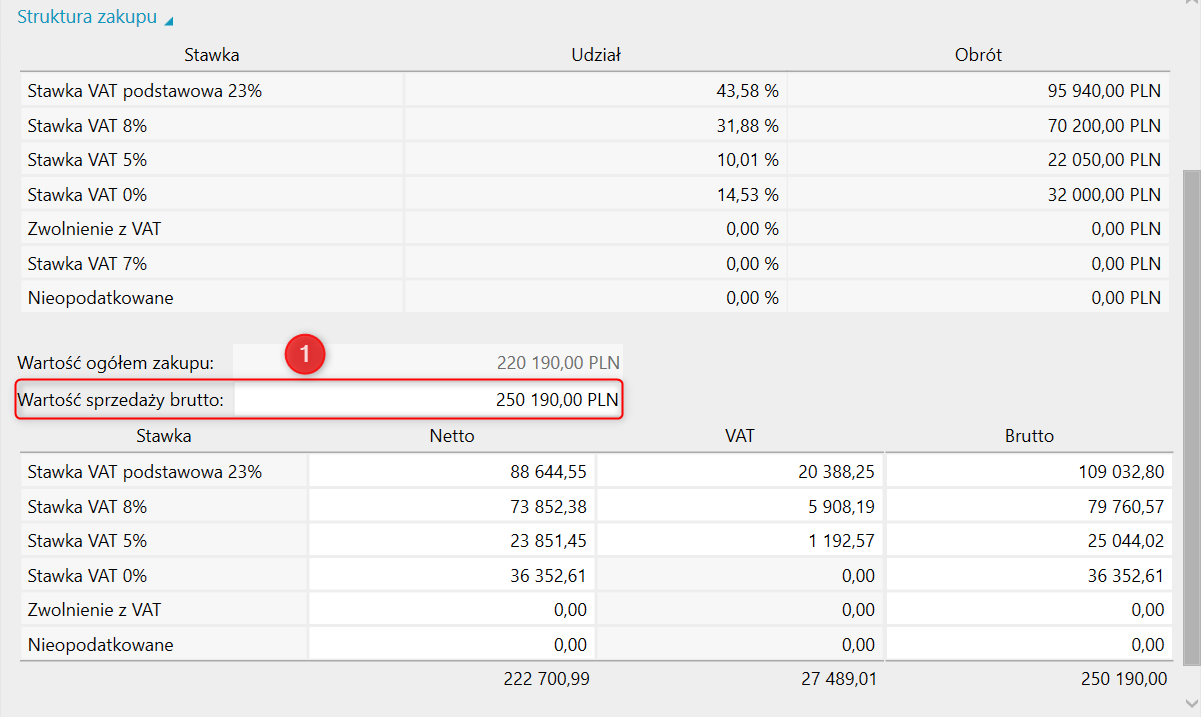Click Stawka VAT podstawowa 23% in lower table
Image resolution: width=1201 pixels, height=717 pixels.
pyautogui.click(x=164, y=472)
